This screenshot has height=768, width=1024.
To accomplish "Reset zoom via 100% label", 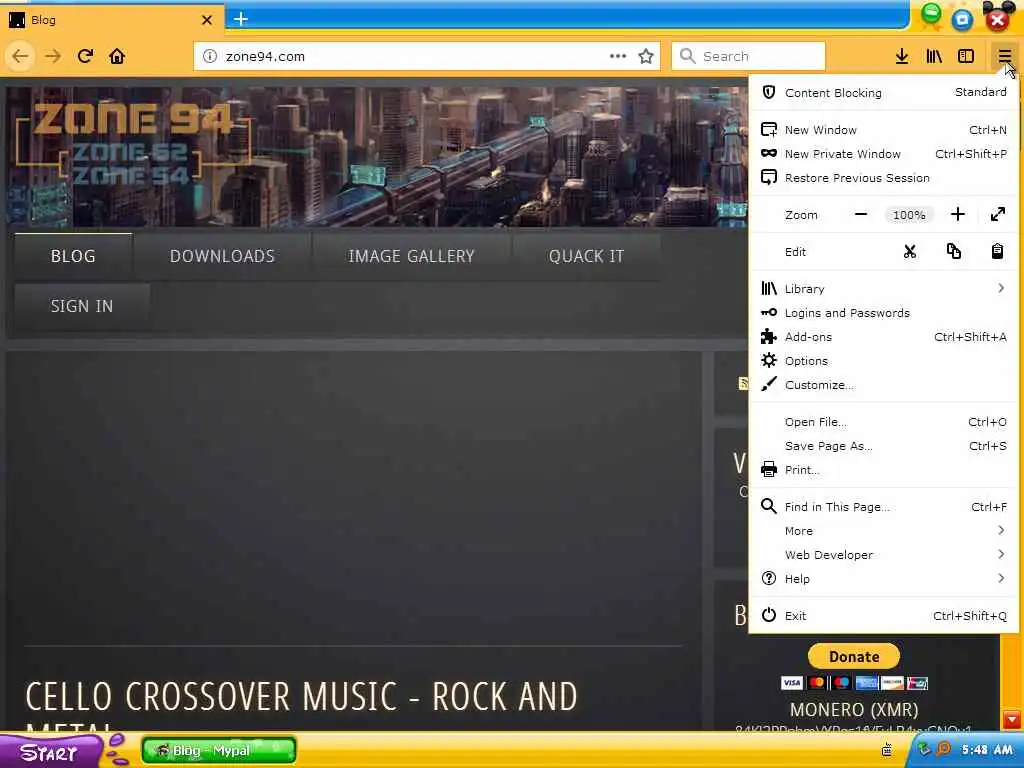I will coord(909,215).
